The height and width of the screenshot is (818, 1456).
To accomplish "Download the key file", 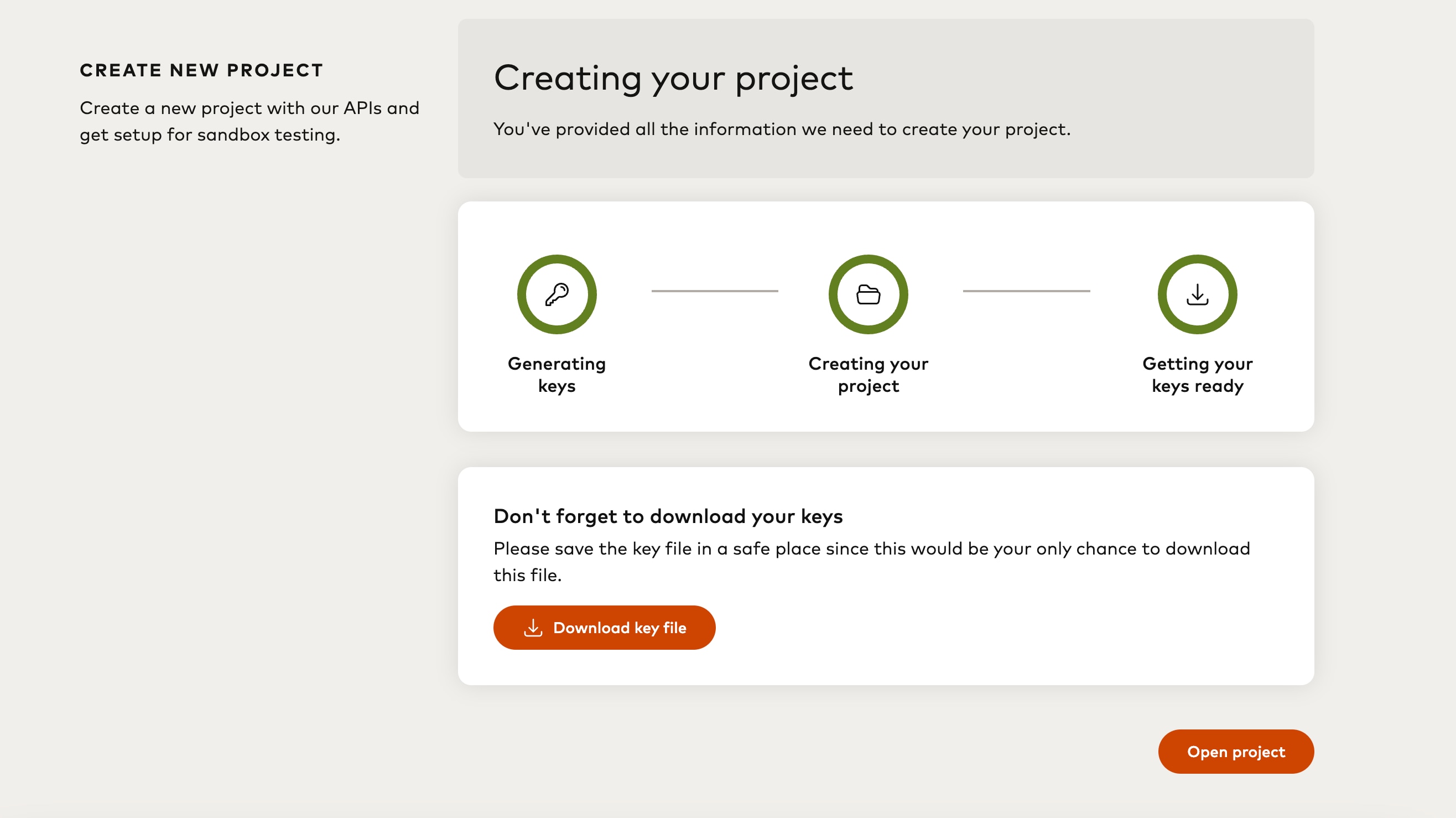I will [x=604, y=628].
